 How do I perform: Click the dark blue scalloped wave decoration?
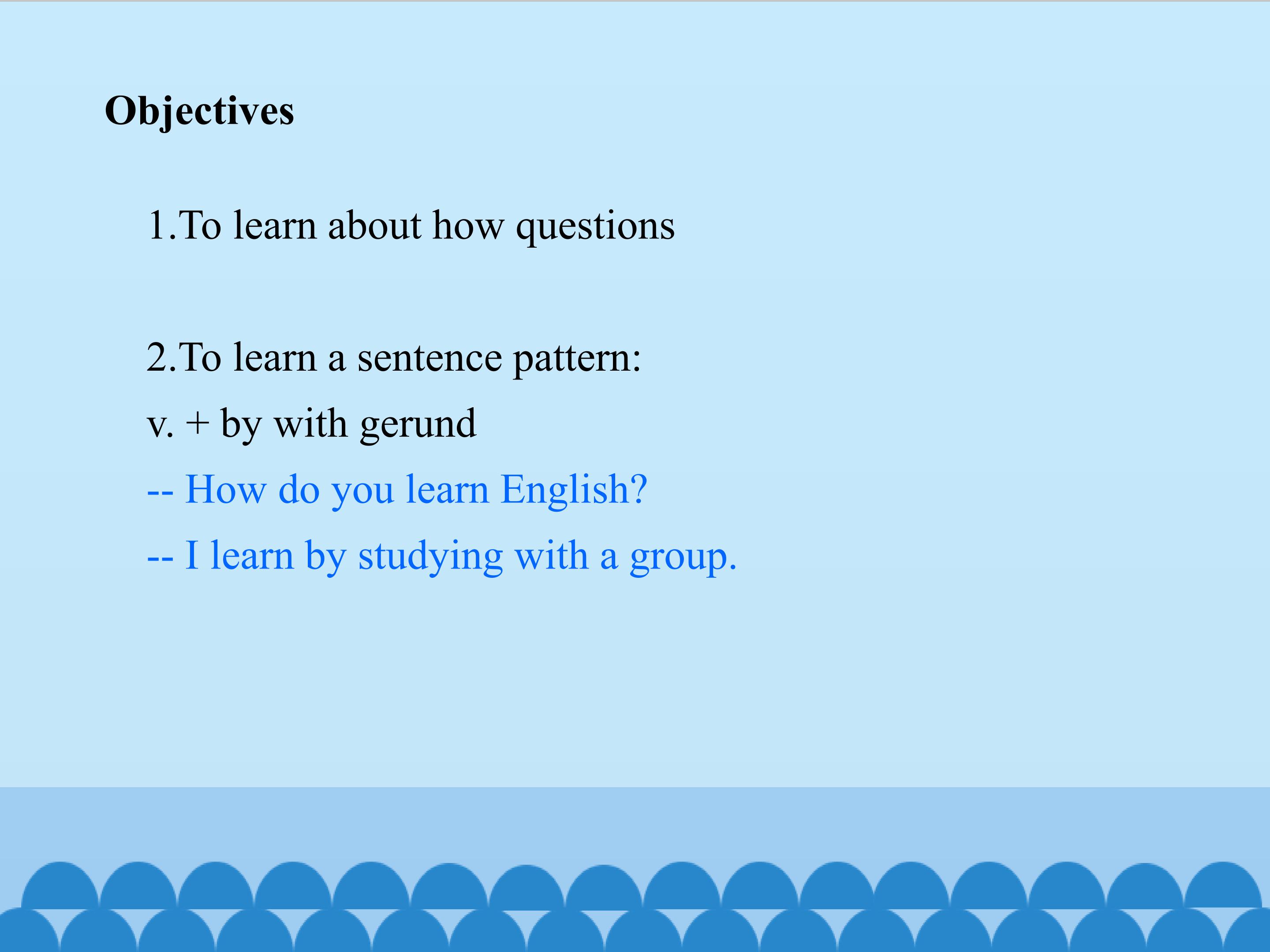tap(635, 907)
